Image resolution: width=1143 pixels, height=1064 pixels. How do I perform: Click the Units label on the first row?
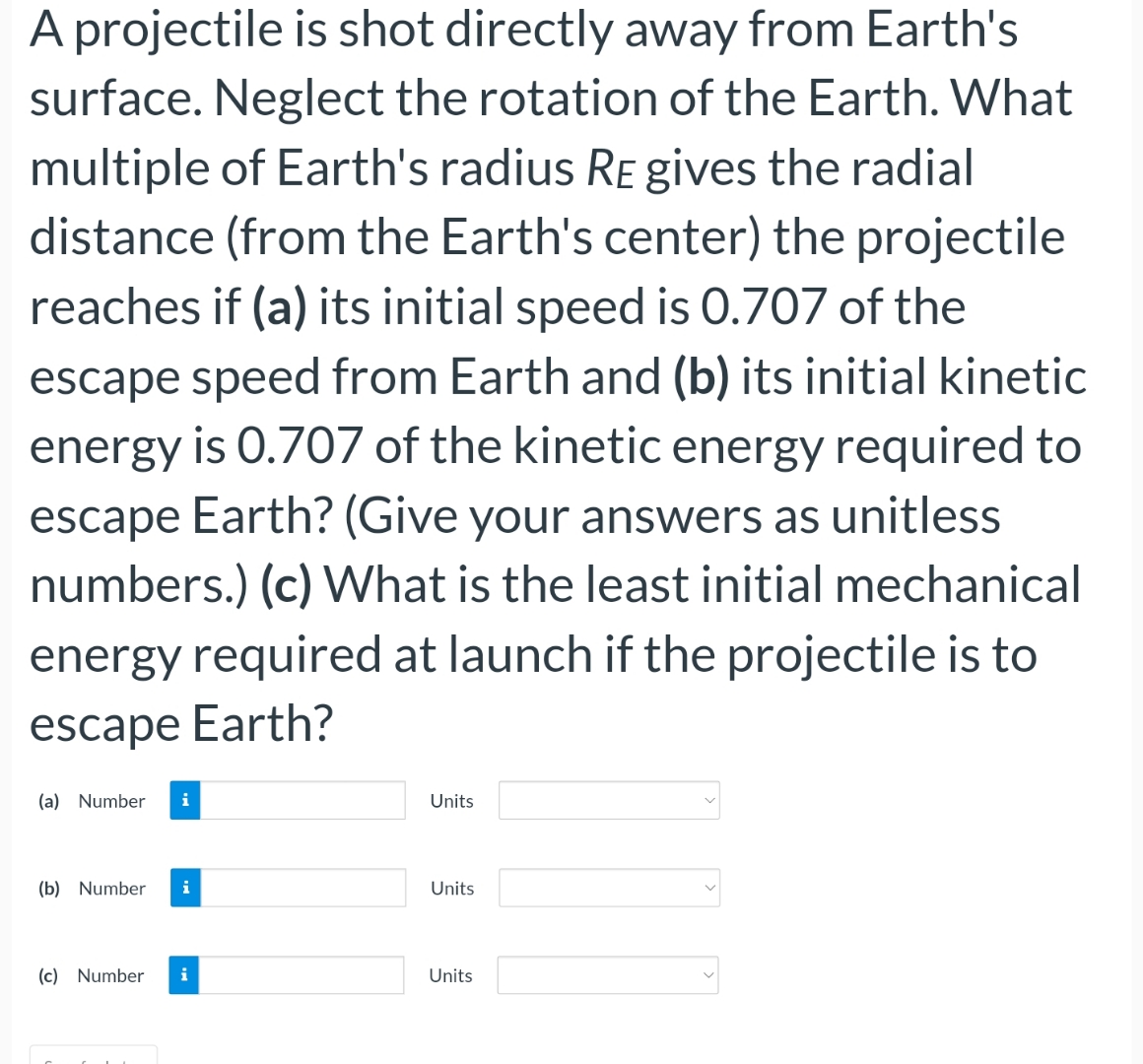click(x=451, y=800)
